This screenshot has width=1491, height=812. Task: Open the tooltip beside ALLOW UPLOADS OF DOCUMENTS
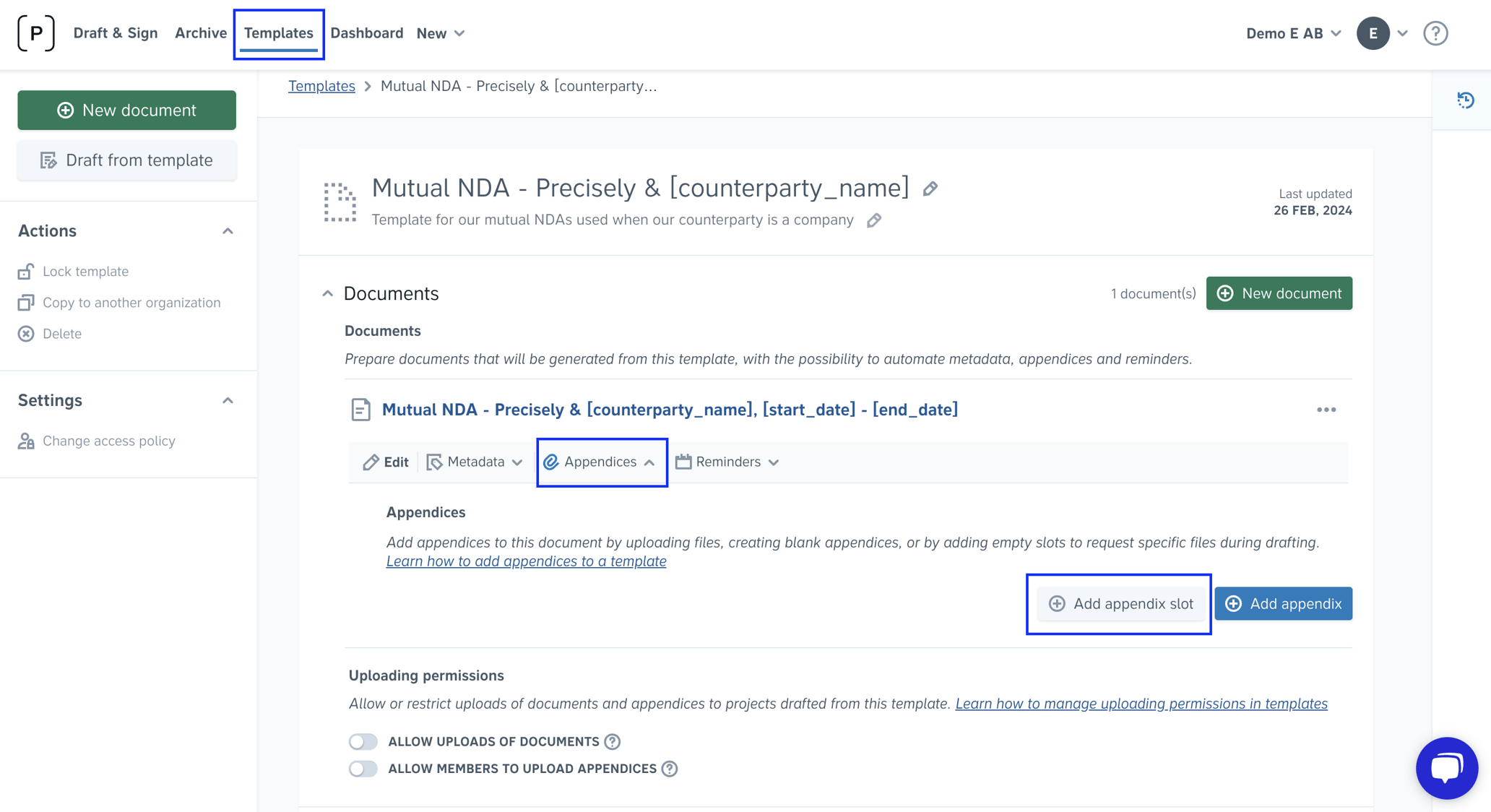(611, 741)
